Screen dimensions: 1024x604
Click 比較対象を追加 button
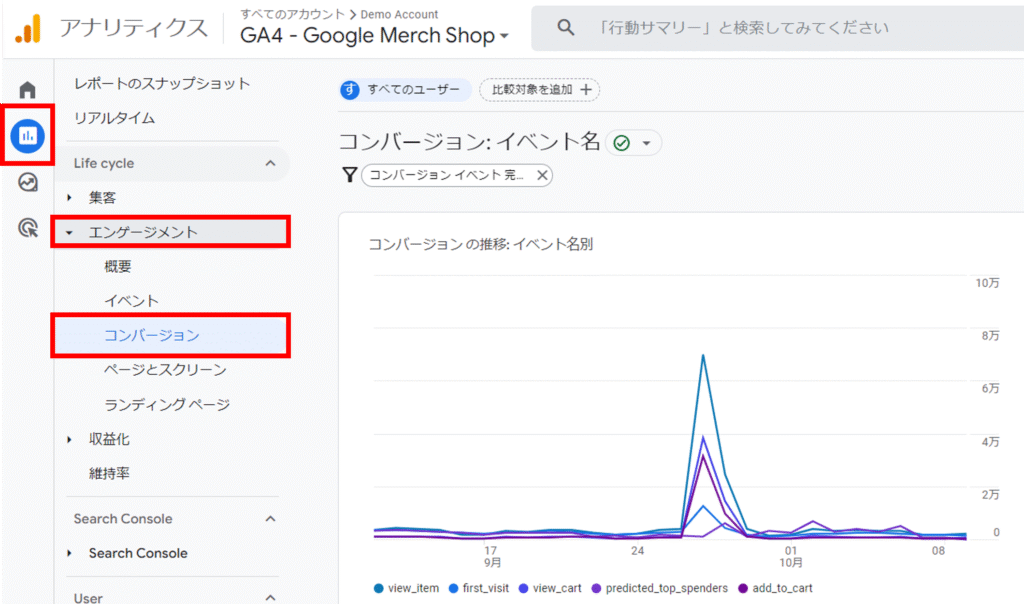[539, 90]
